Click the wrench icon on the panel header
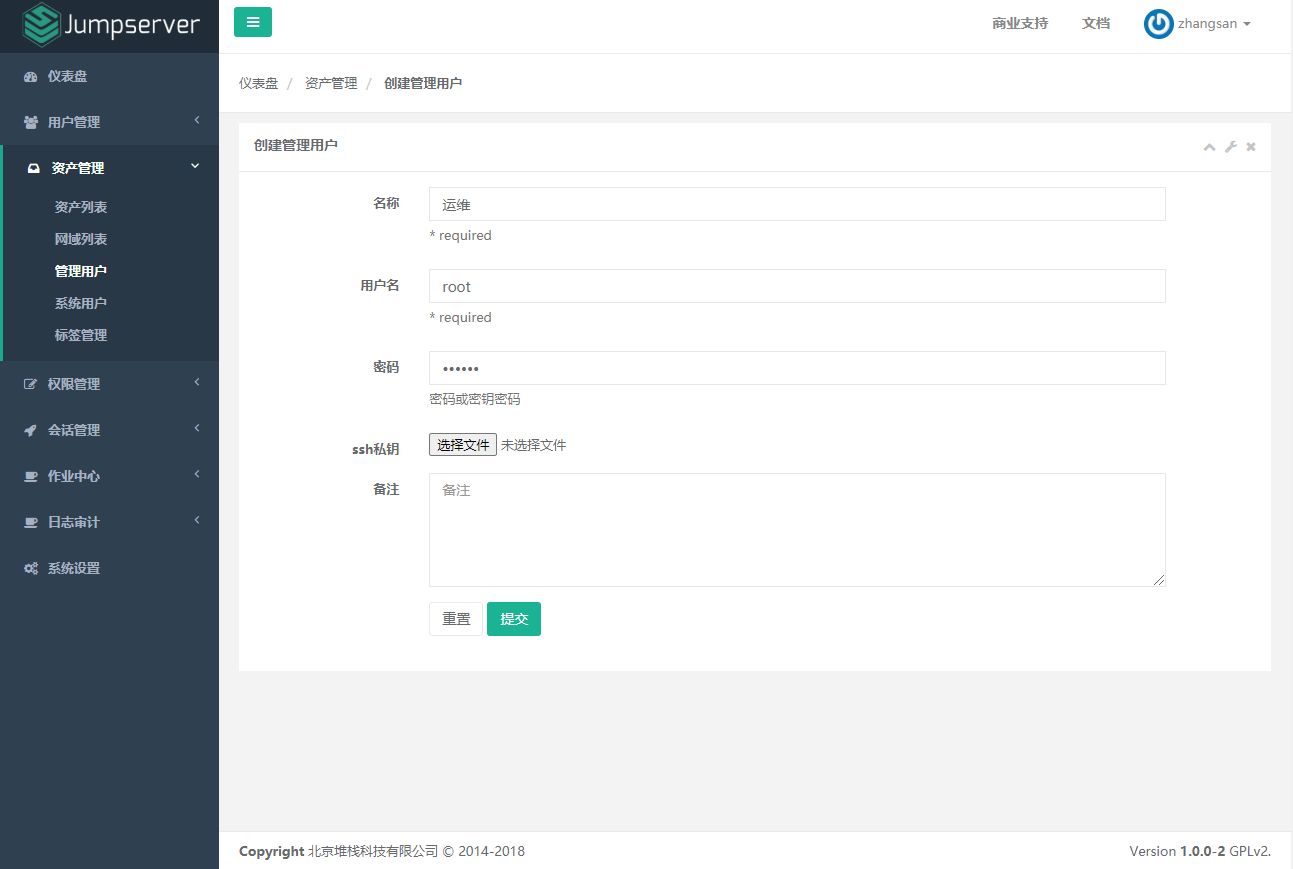 (x=1230, y=146)
